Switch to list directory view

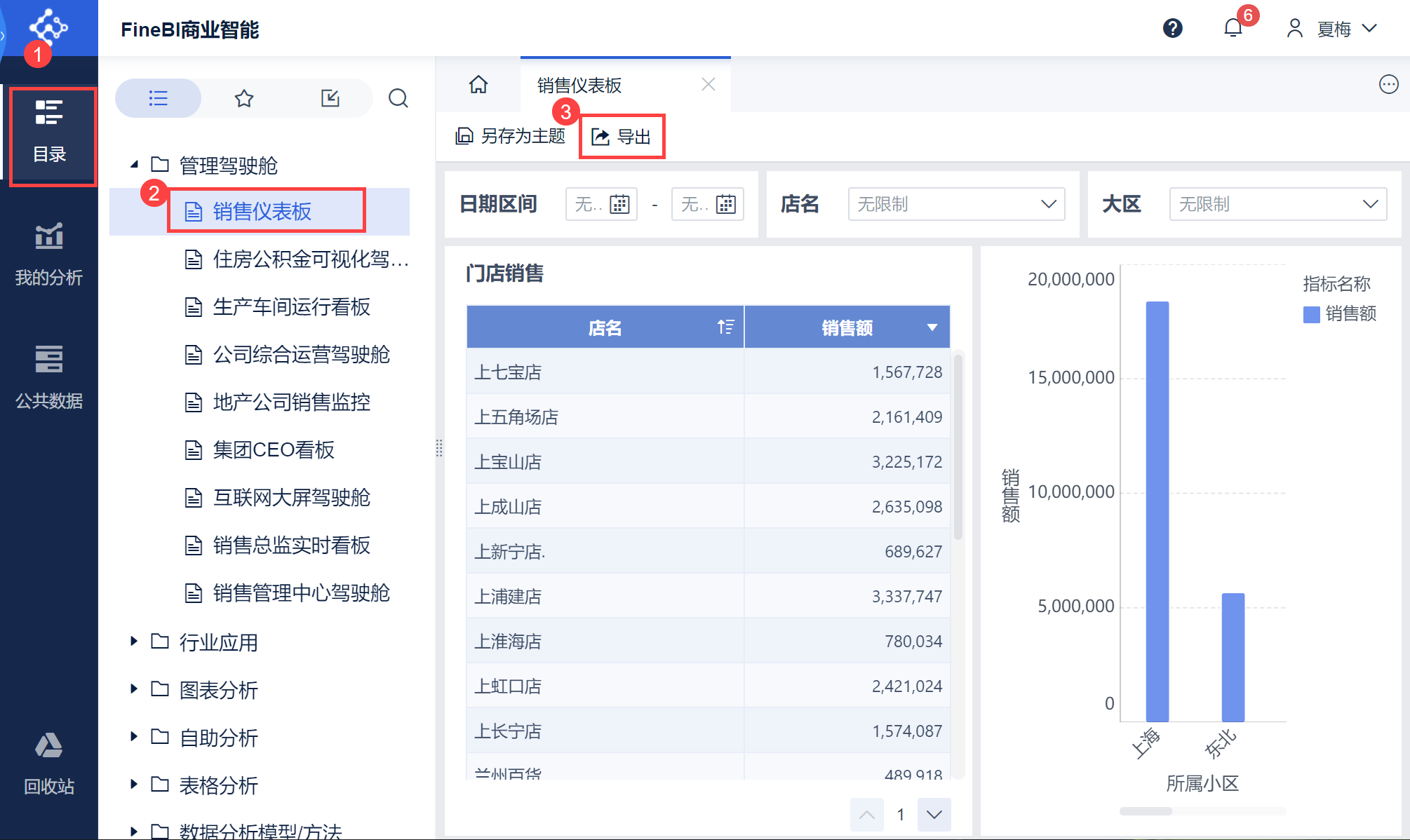pyautogui.click(x=159, y=98)
